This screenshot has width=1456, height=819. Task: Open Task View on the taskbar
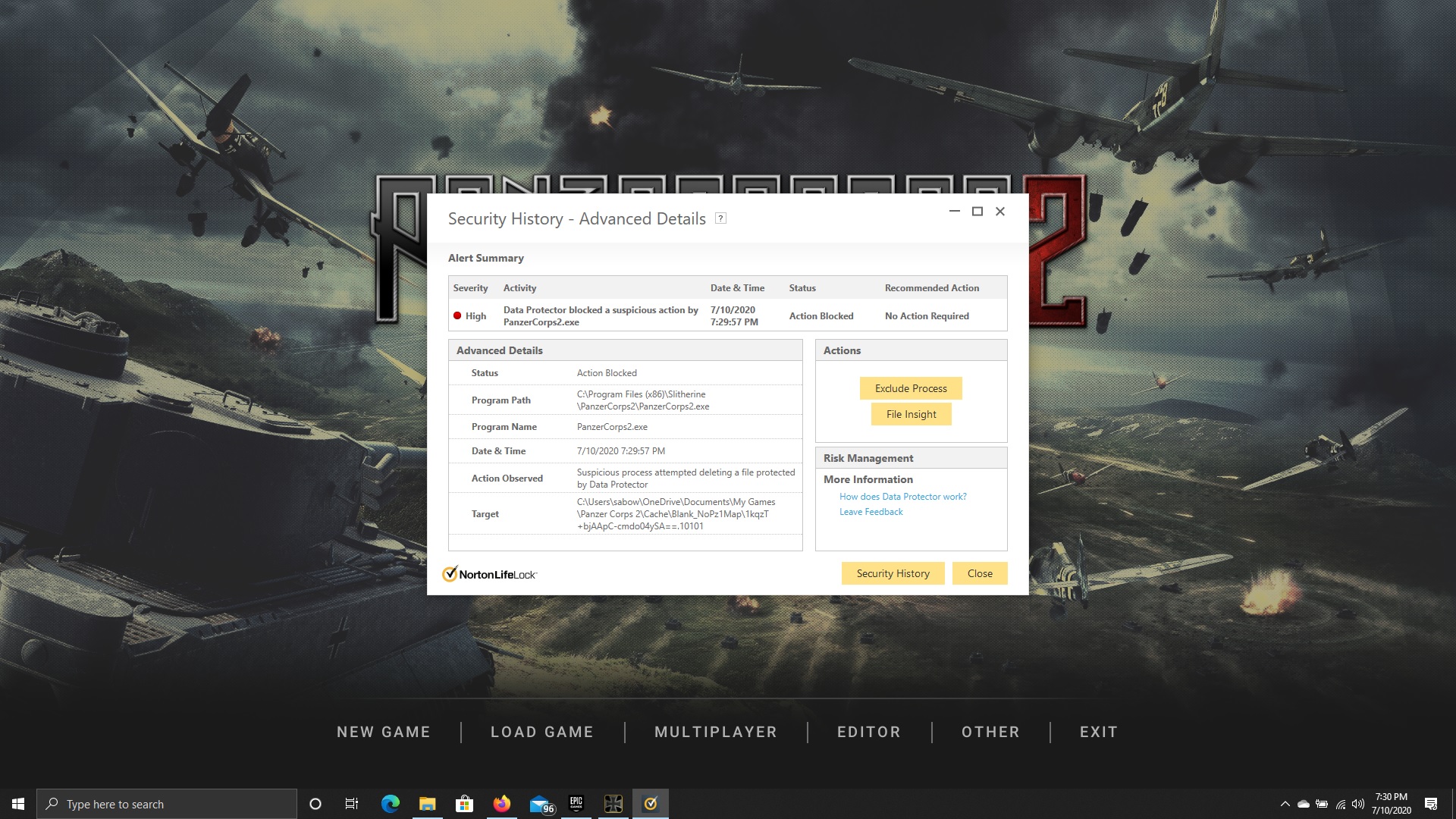[x=352, y=804]
